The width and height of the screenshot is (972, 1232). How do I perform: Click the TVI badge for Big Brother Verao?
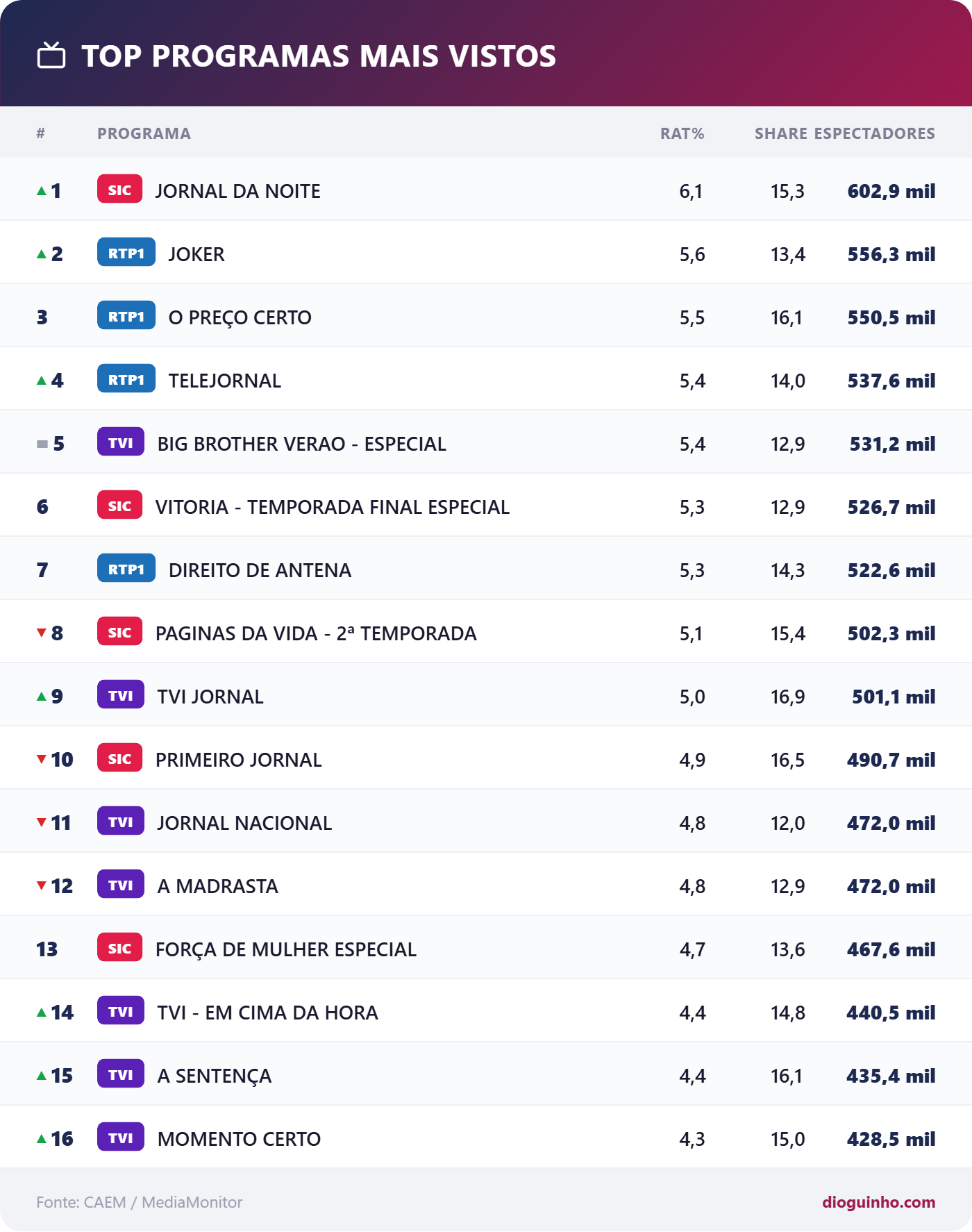[x=121, y=442]
